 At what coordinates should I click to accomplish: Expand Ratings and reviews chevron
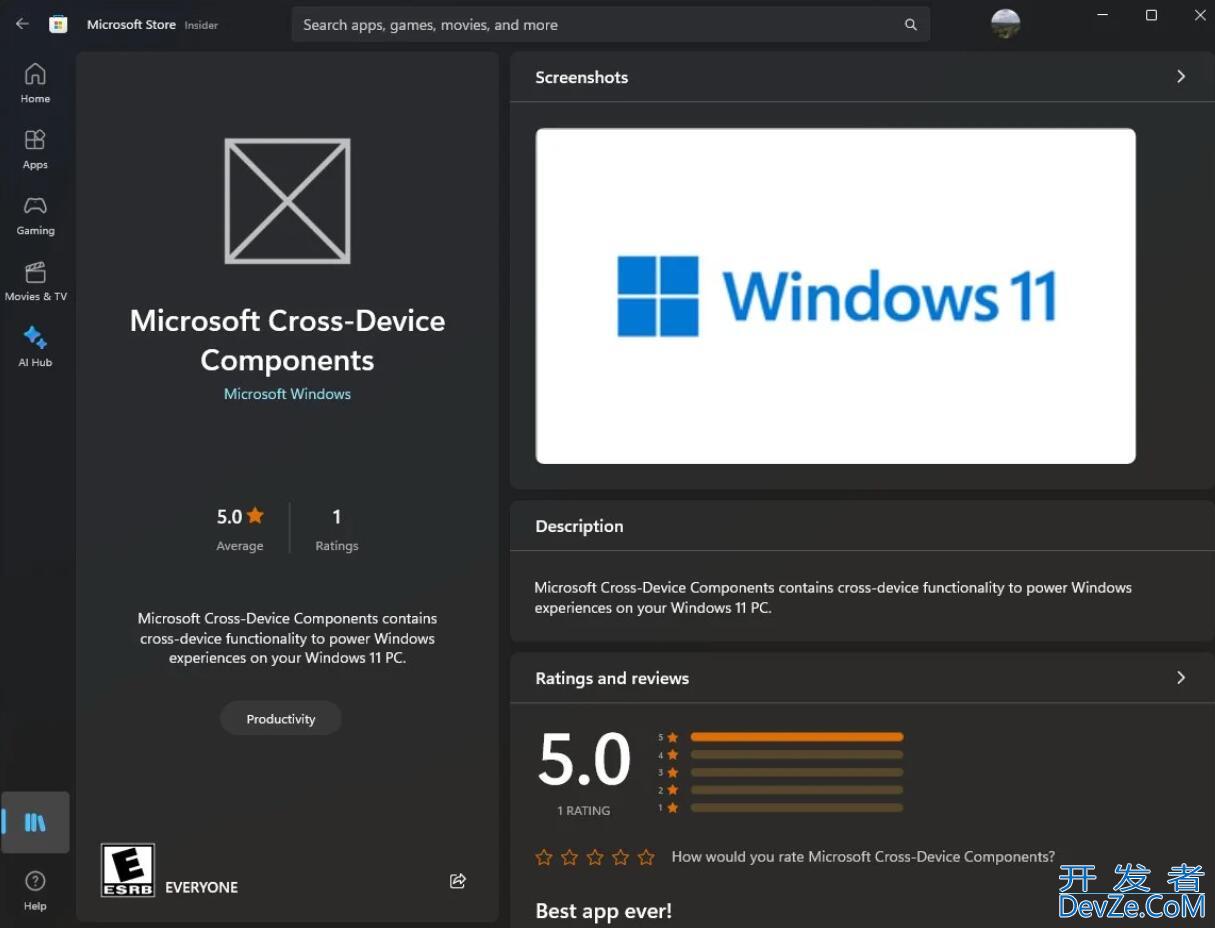click(1181, 678)
